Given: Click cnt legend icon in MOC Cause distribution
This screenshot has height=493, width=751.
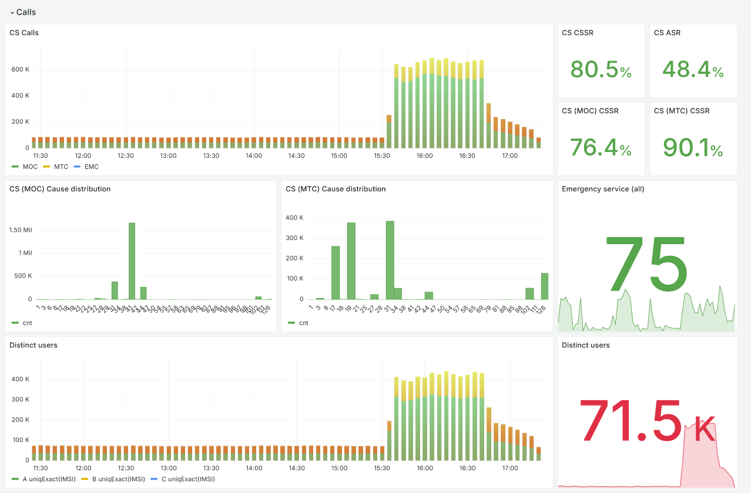Looking at the screenshot, I should coord(15,323).
